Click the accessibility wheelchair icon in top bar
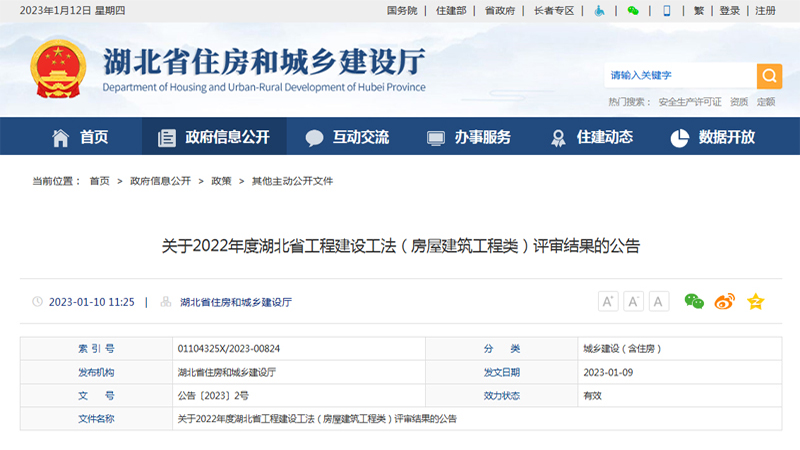Viewport: 800px width, 450px height. click(x=599, y=11)
